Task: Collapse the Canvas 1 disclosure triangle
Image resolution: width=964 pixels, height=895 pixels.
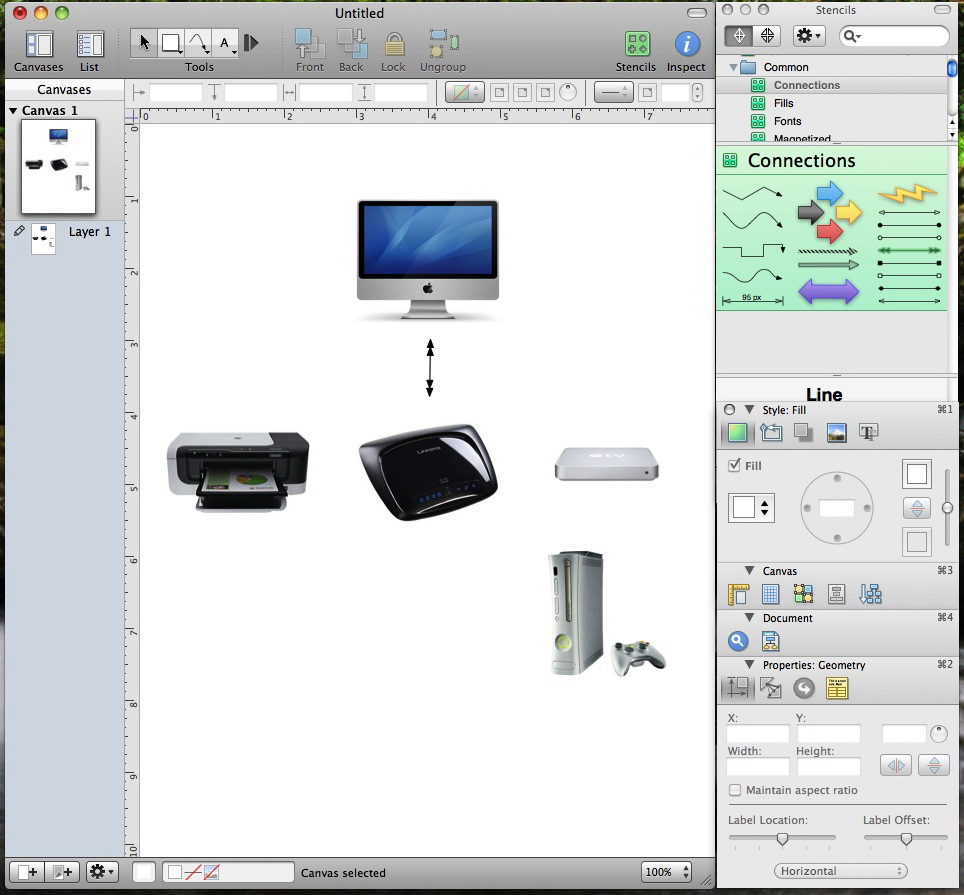Action: (13, 110)
